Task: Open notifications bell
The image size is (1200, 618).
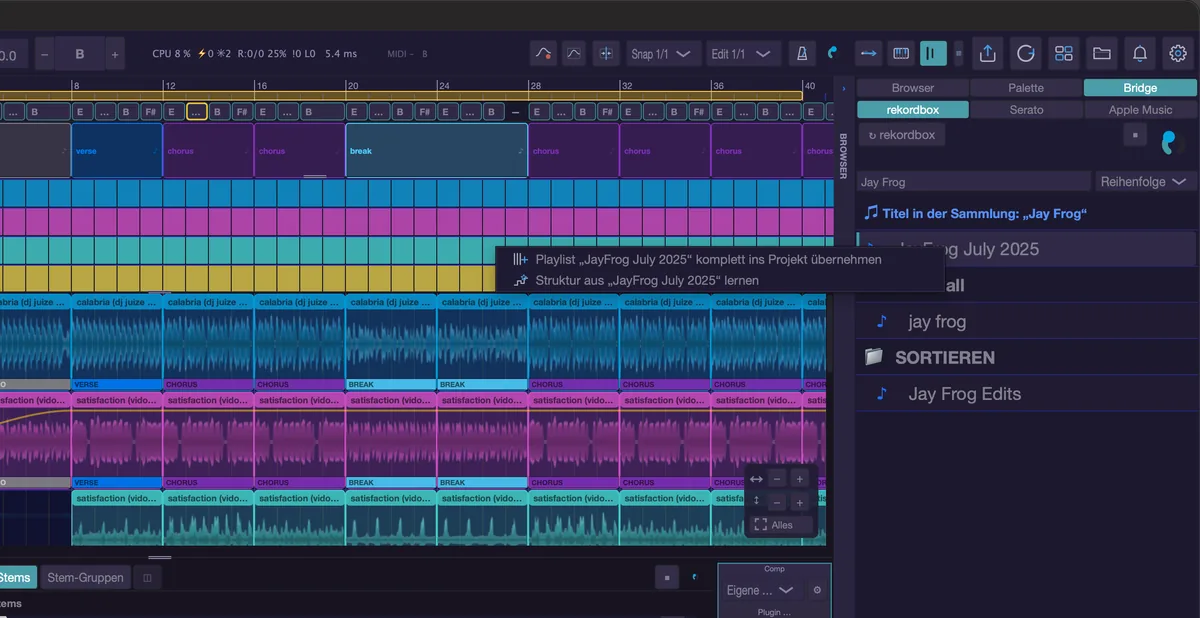Action: pyautogui.click(x=1140, y=54)
